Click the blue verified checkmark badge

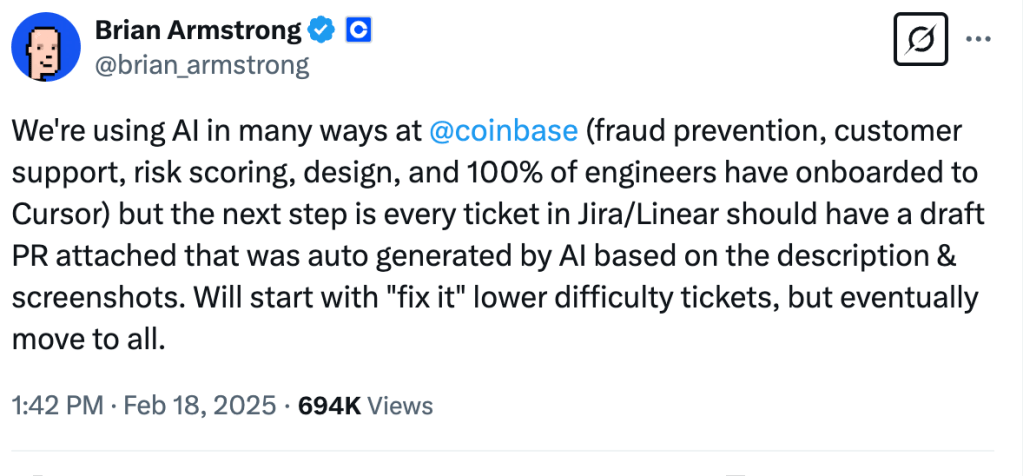click(321, 32)
